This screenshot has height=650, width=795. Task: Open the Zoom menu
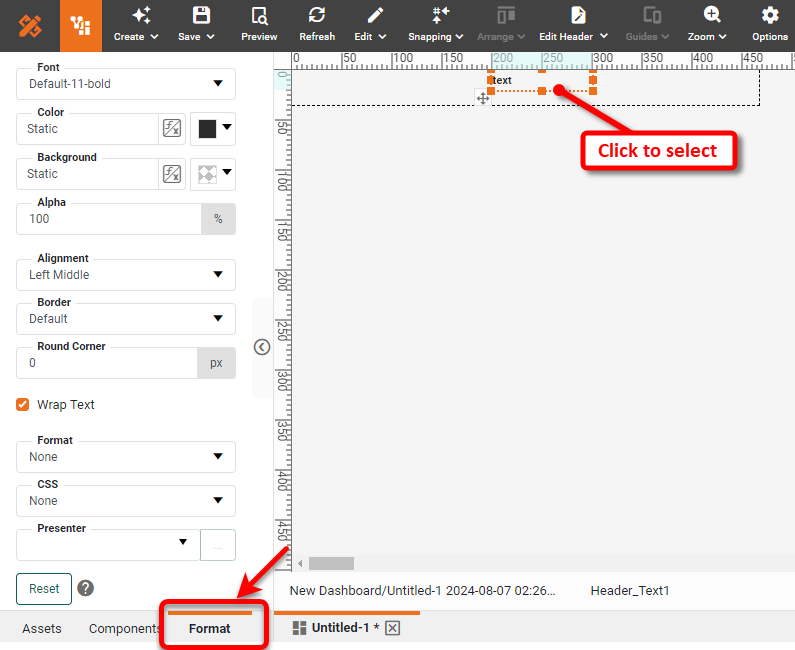pos(707,24)
